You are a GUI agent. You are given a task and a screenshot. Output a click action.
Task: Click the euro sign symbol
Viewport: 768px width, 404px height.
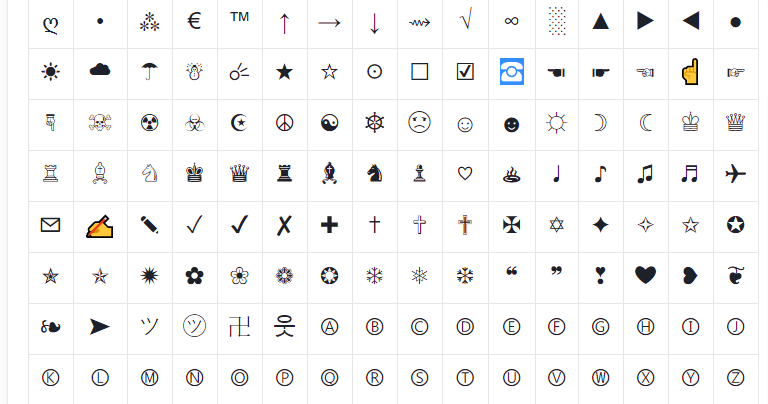pyautogui.click(x=194, y=21)
